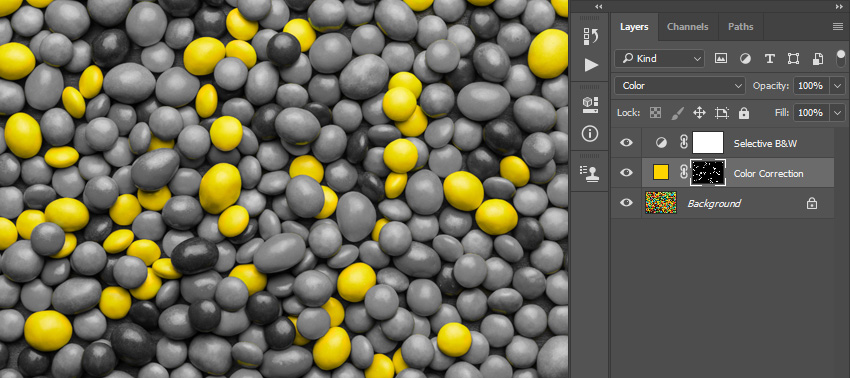Open the Kind filter type dropdown
Viewport: 850px width, 378px height.
(x=659, y=59)
